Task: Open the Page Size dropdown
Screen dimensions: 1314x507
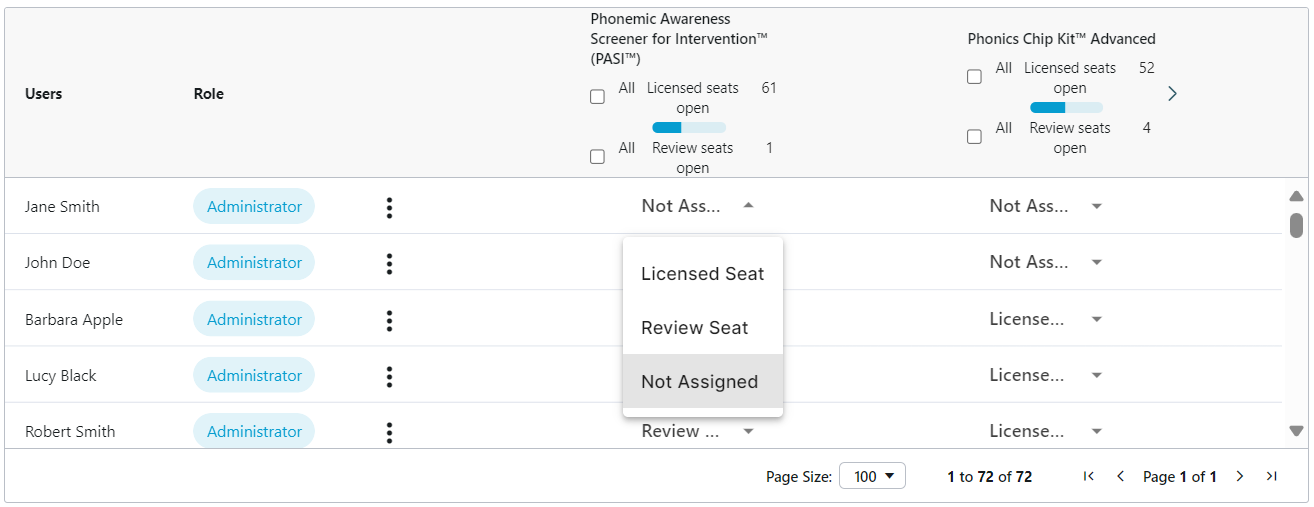Action: (x=872, y=476)
